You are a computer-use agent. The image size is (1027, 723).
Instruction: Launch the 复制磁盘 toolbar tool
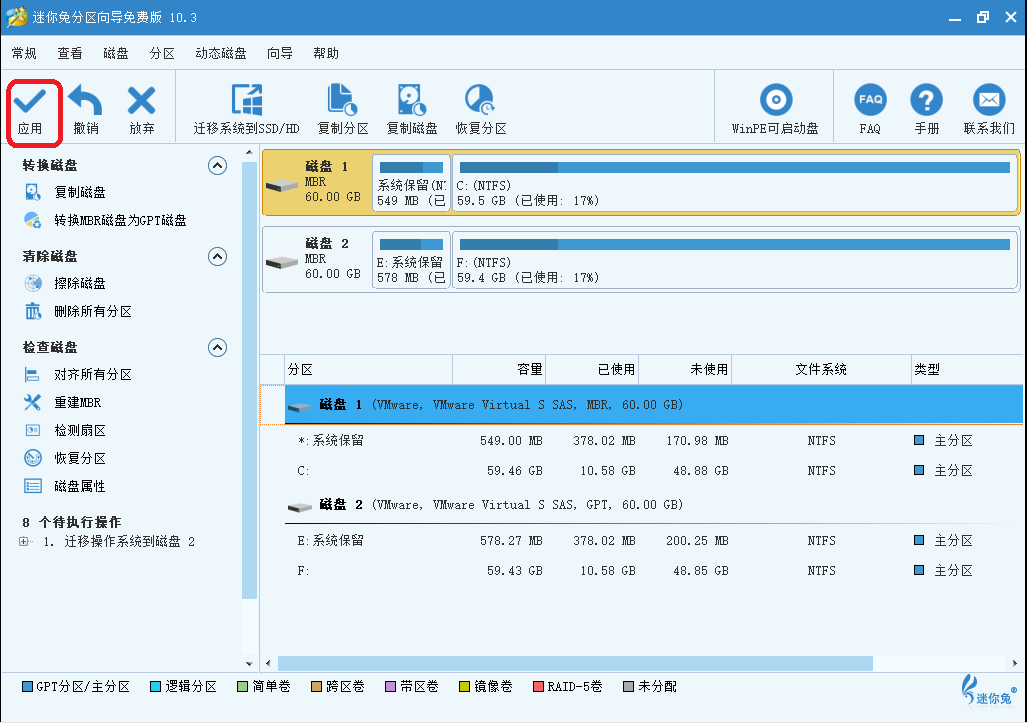pyautogui.click(x=412, y=110)
